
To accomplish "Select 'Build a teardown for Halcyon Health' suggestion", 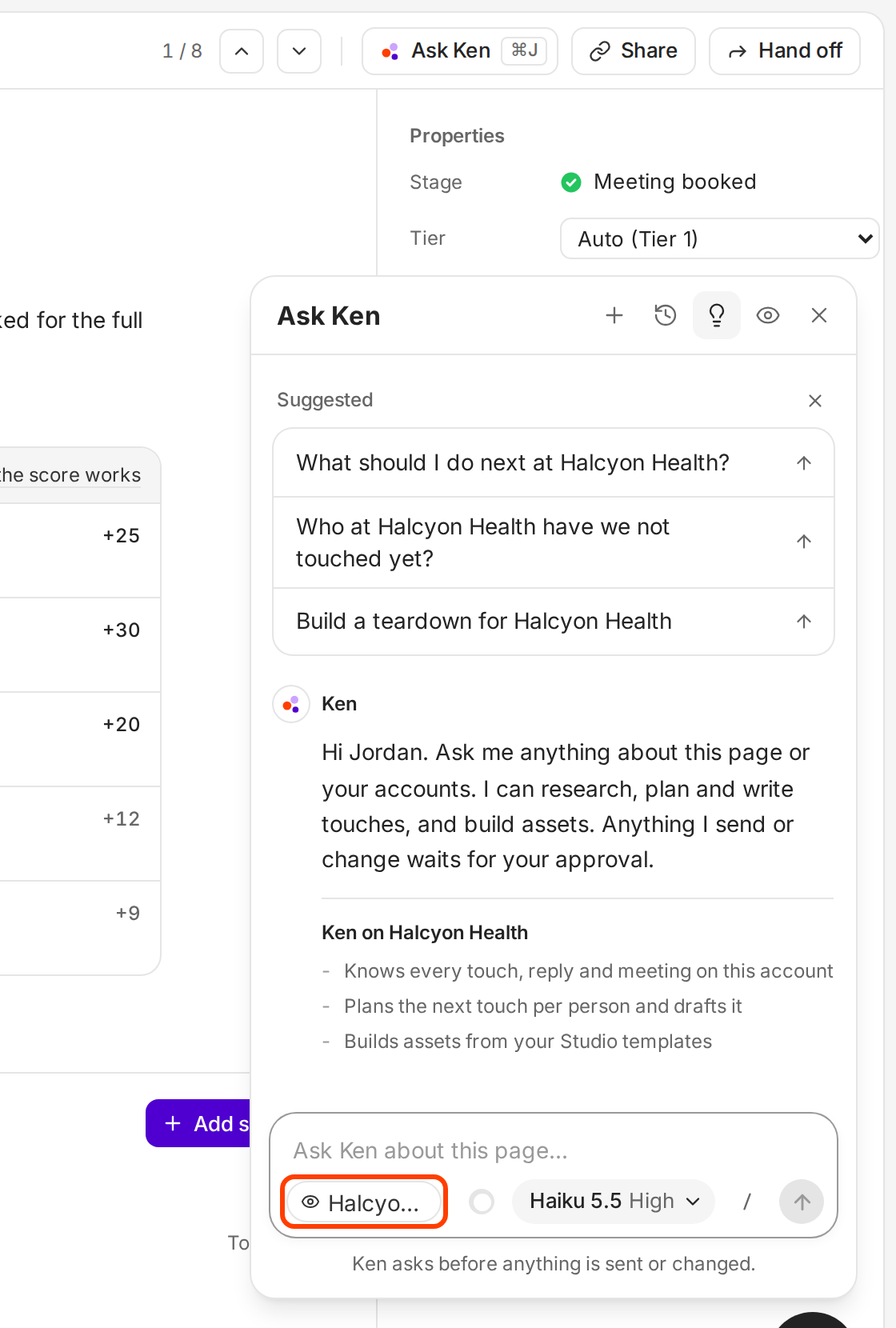I will point(554,622).
